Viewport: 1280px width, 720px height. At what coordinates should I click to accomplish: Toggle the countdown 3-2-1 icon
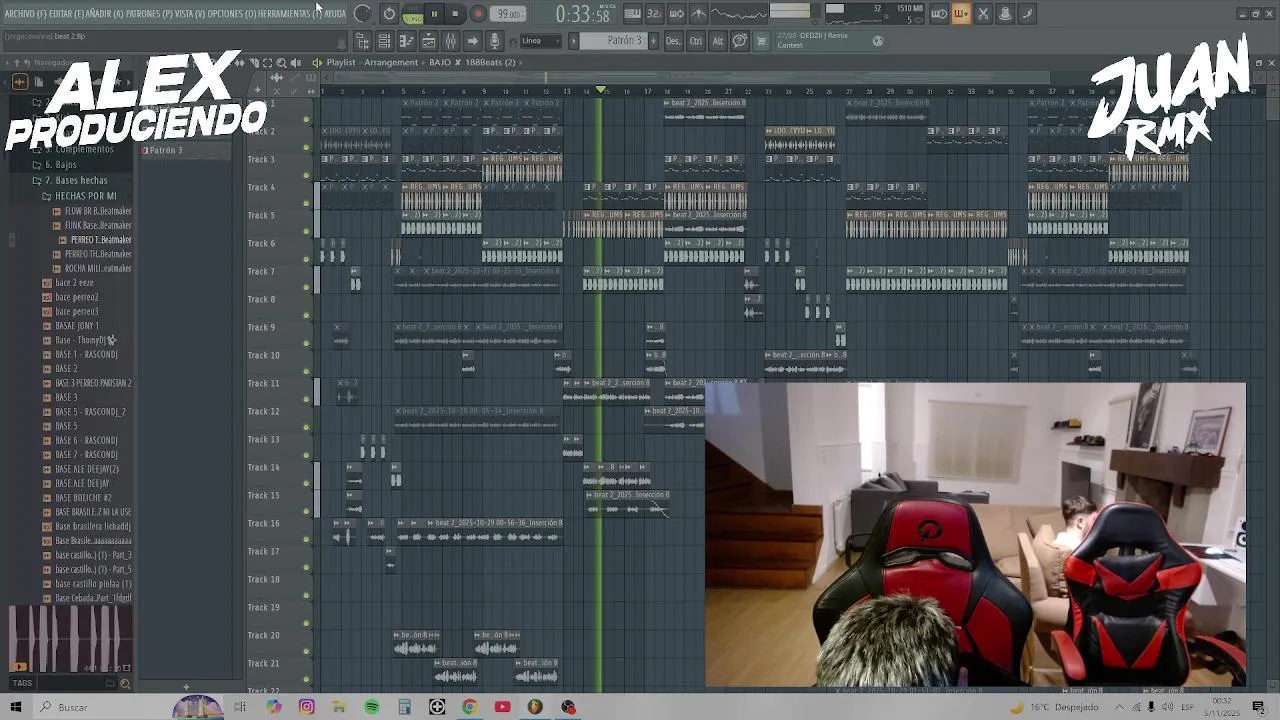(x=654, y=14)
